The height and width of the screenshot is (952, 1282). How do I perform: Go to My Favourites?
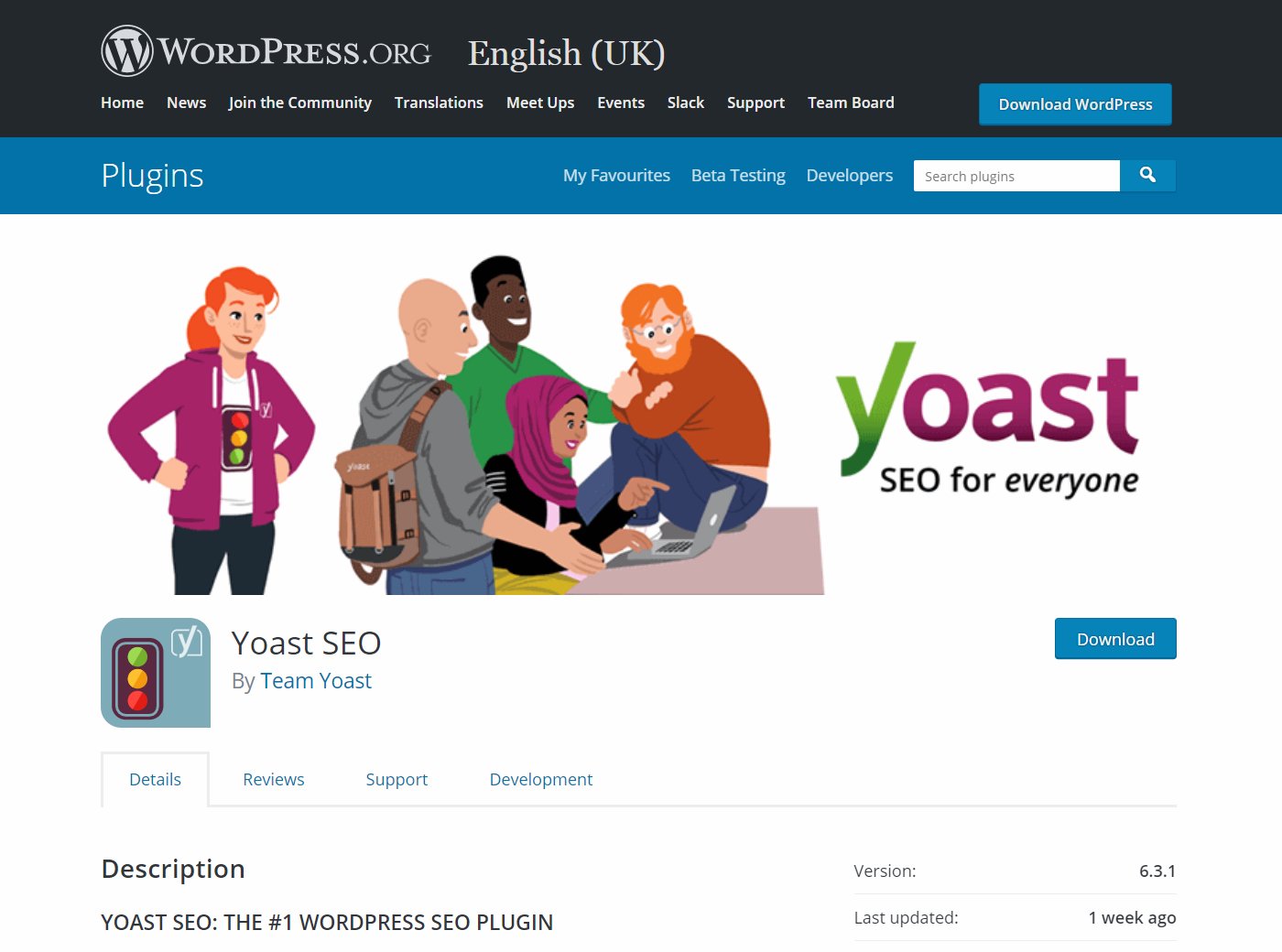616,176
